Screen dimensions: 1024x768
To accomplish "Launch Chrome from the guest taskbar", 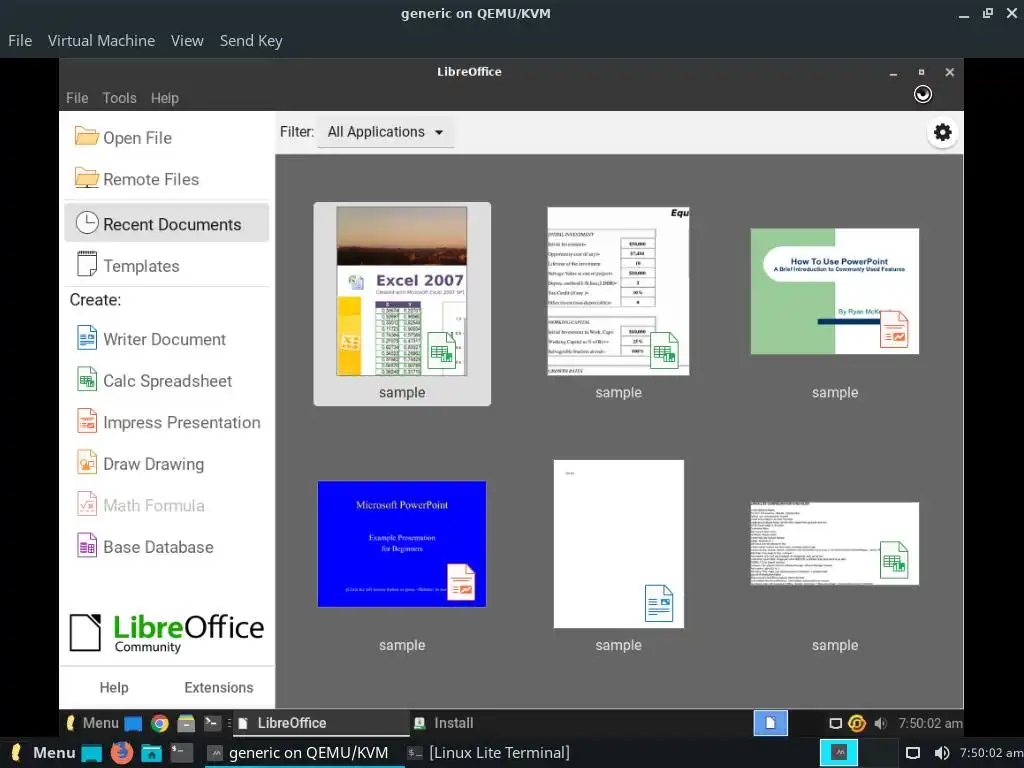I will (159, 723).
